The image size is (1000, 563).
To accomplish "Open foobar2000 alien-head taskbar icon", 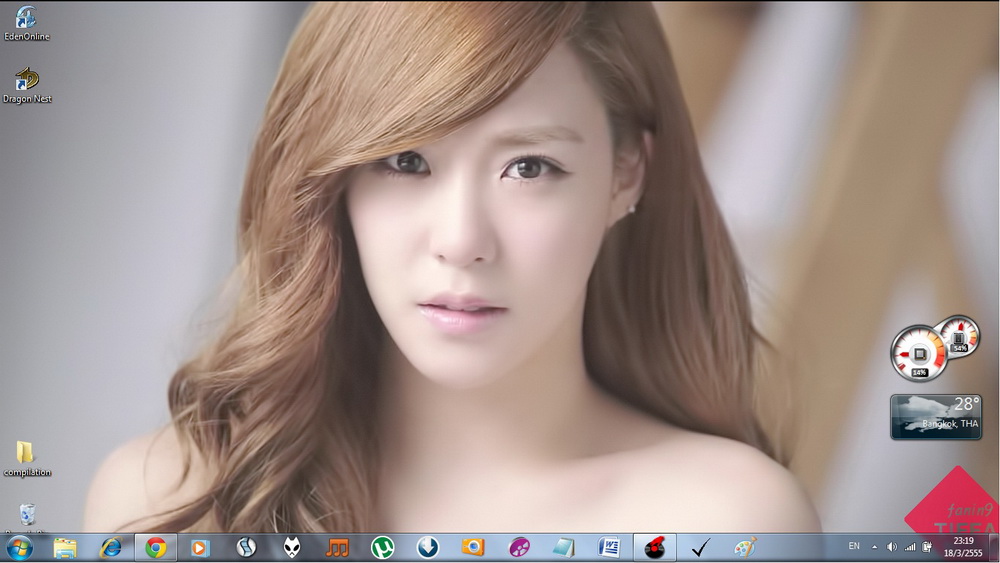I will 291,548.
